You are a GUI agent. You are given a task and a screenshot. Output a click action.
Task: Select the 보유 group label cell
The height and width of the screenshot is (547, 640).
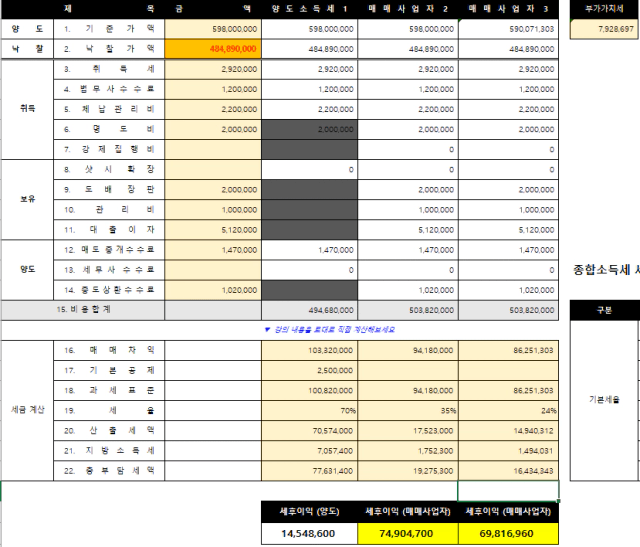27,200
